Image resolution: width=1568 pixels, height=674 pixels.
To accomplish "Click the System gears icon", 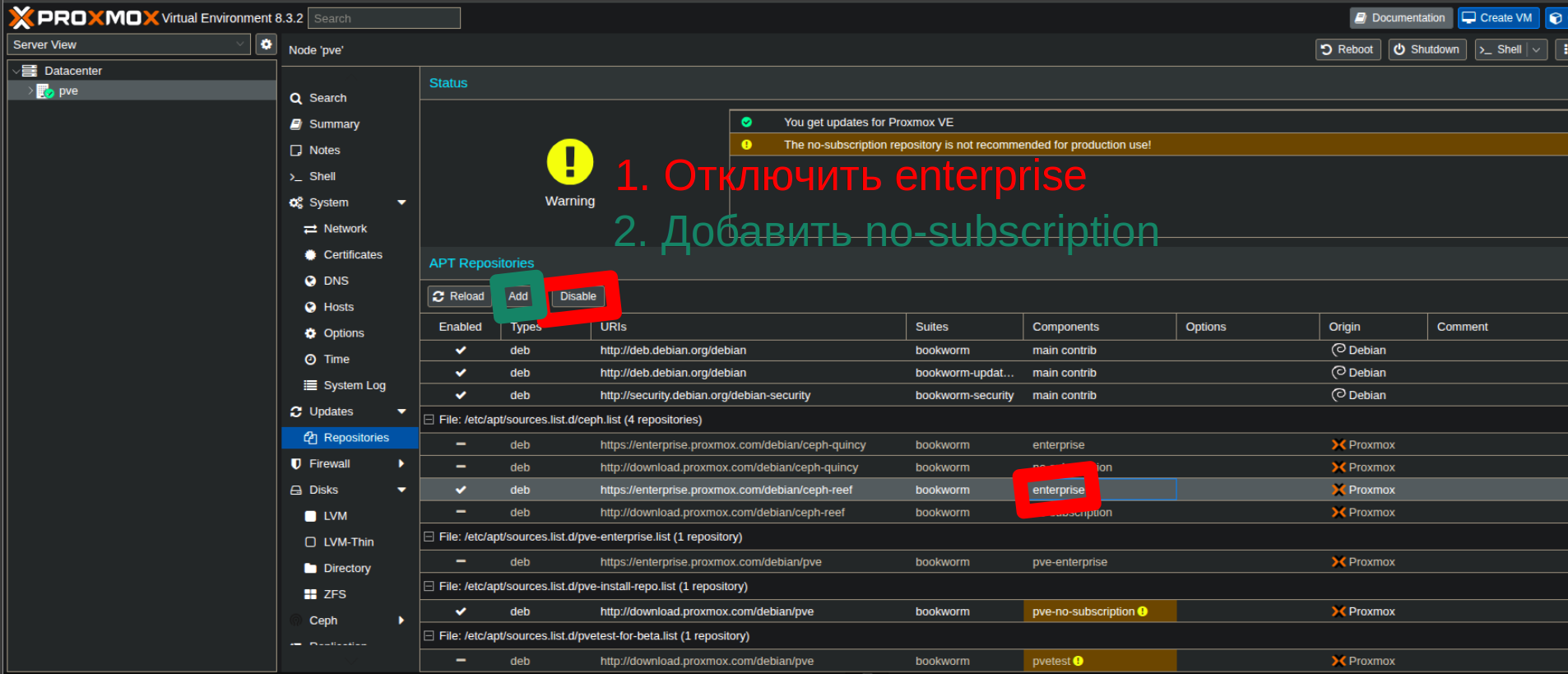I will tap(296, 202).
